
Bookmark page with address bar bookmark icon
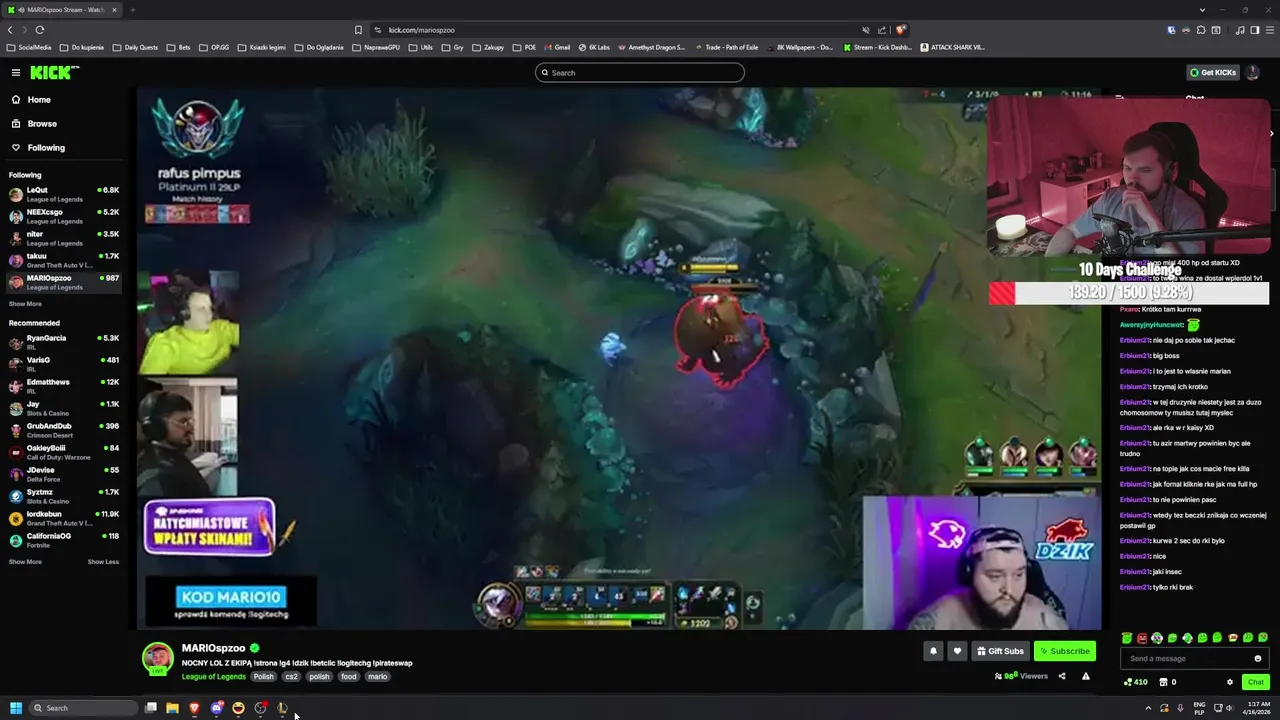coord(359,30)
